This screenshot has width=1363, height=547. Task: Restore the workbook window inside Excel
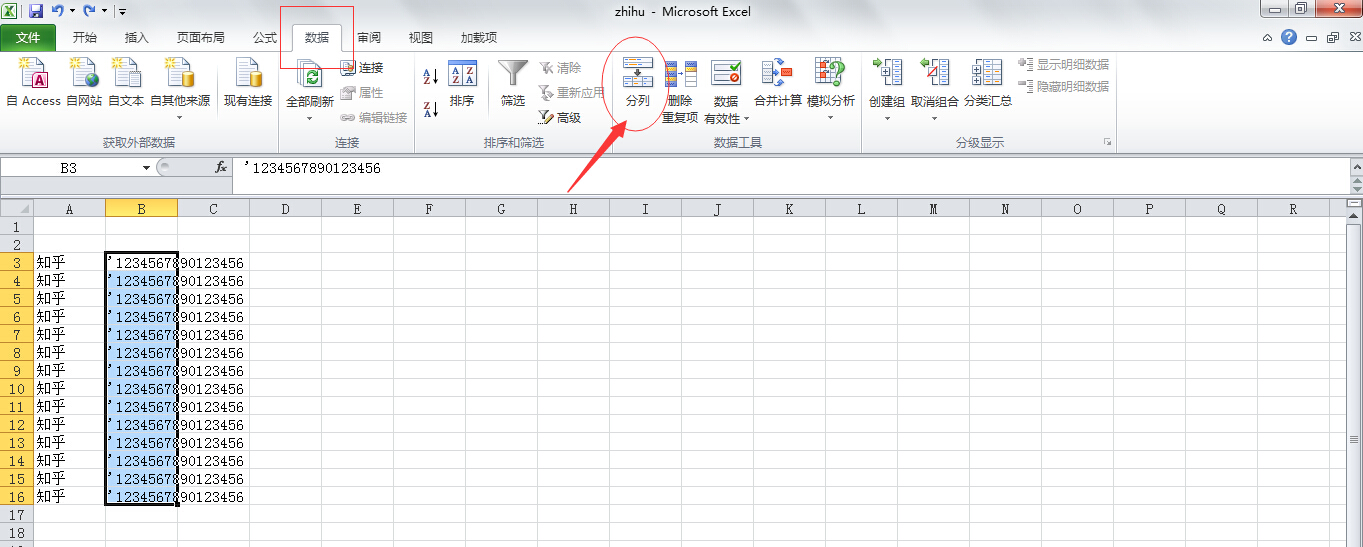tap(1331, 37)
